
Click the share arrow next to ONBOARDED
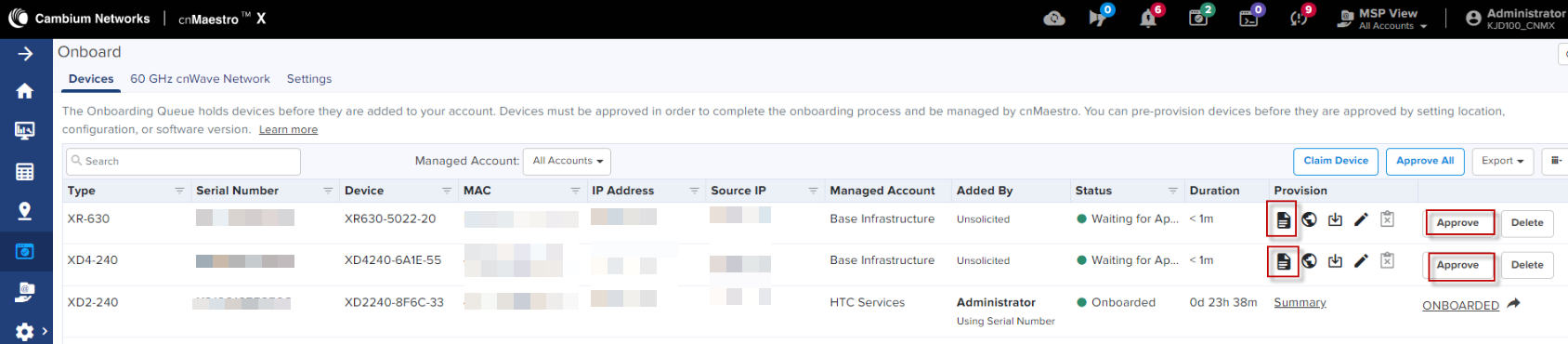(x=1513, y=304)
